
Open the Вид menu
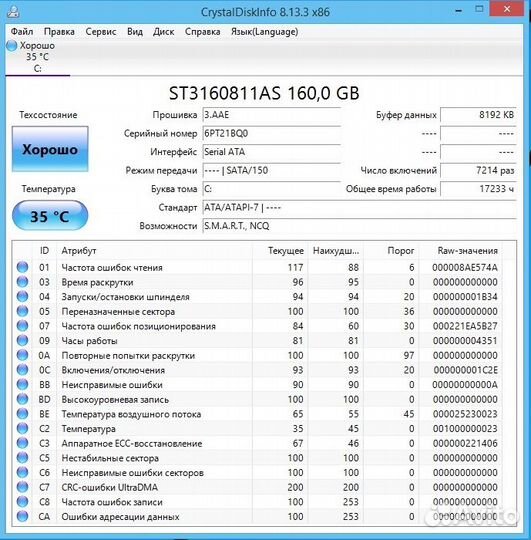point(135,32)
